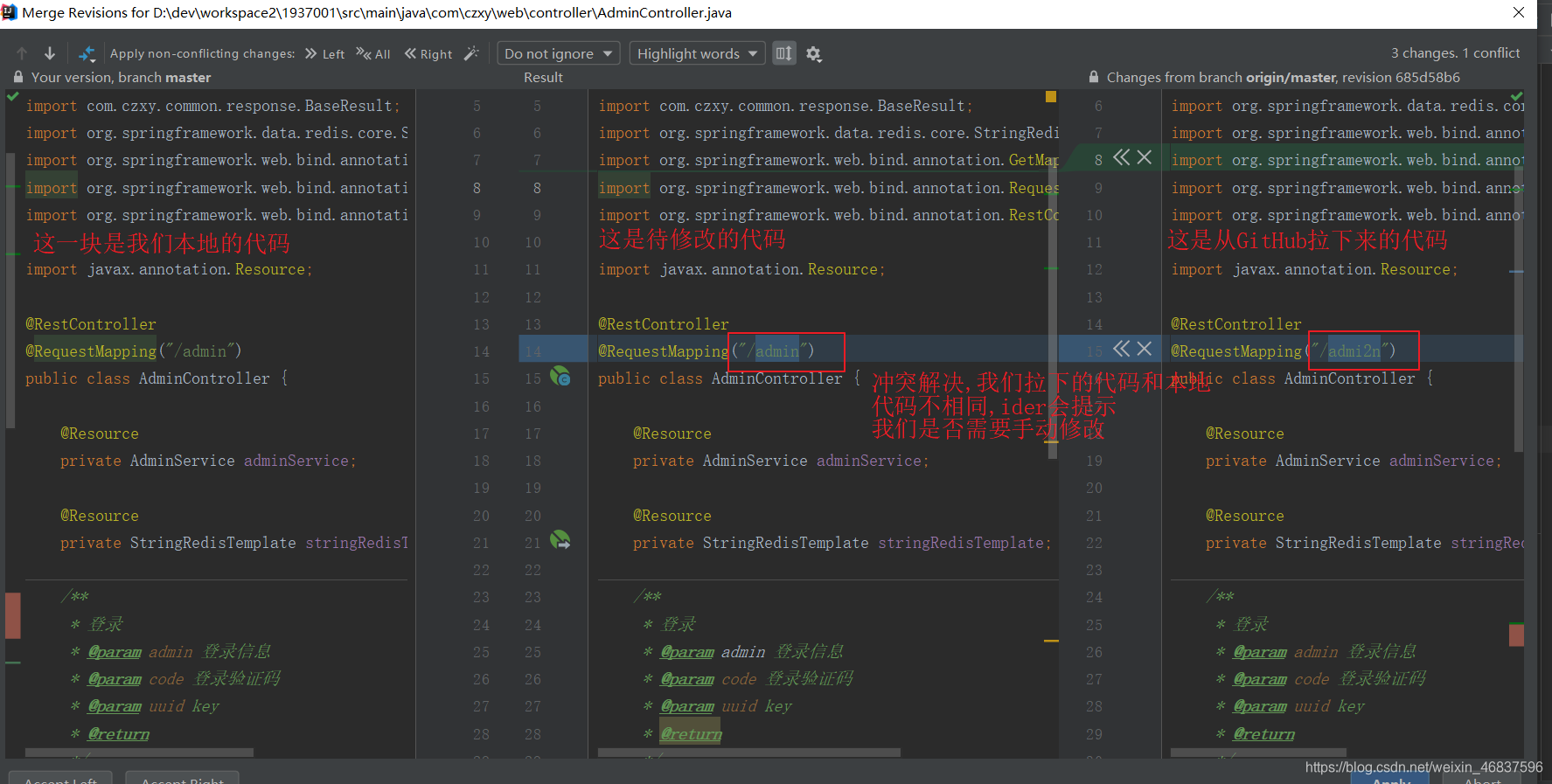Ignore right change at line 8
This screenshot has height=784, width=1552.
pyautogui.click(x=1144, y=157)
